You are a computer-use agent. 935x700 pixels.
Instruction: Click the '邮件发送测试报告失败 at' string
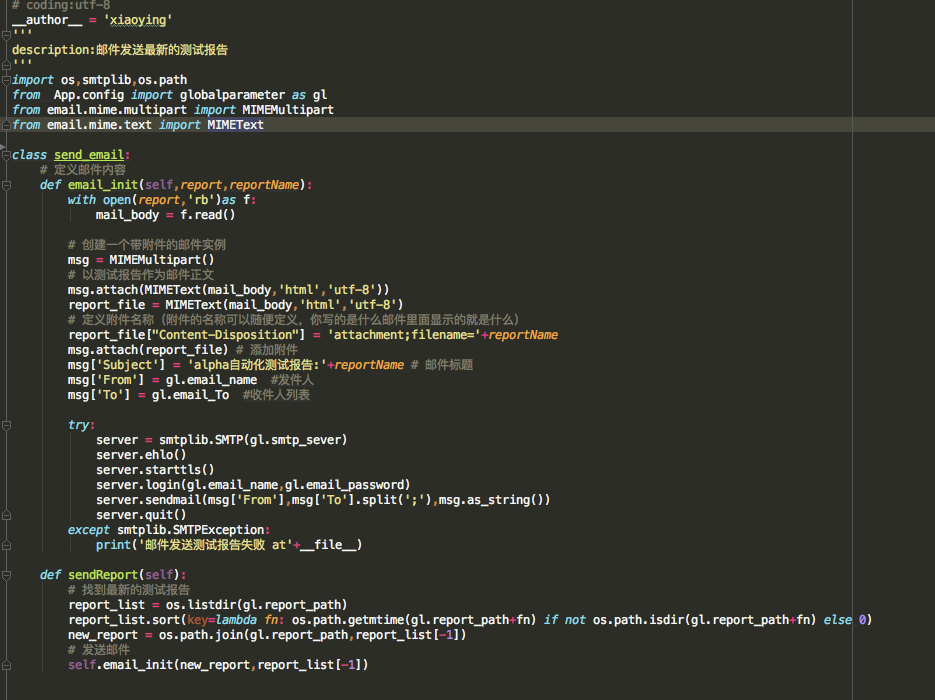[x=216, y=545]
